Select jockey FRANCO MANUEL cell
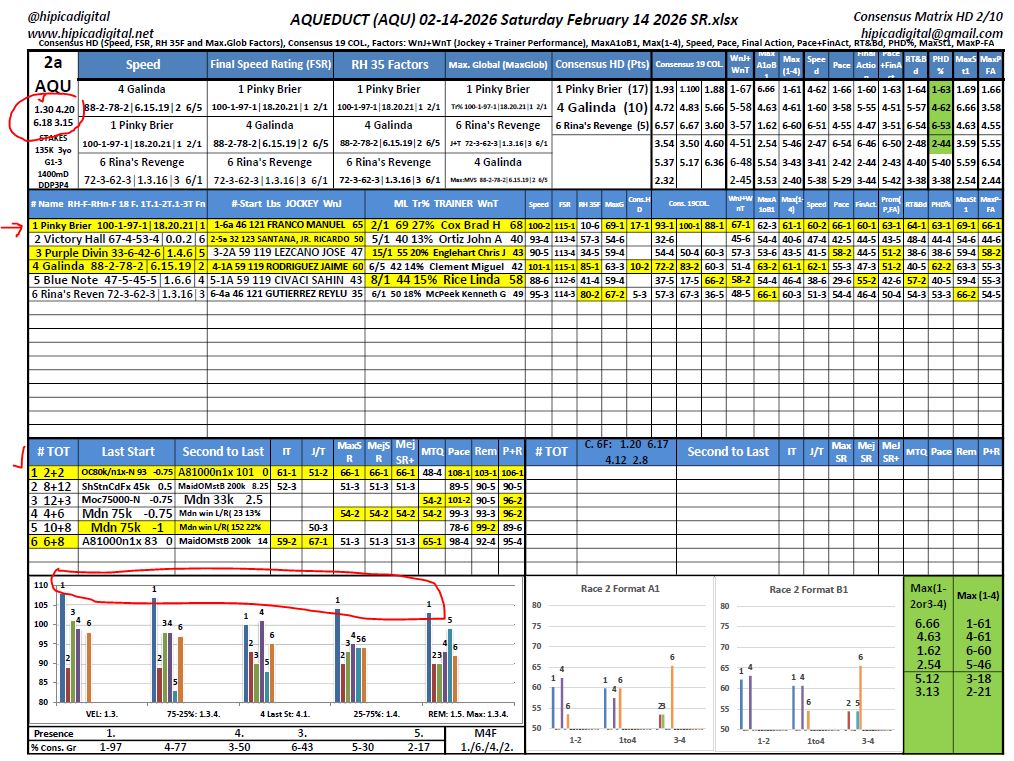This screenshot has width=1014, height=761. click(286, 225)
